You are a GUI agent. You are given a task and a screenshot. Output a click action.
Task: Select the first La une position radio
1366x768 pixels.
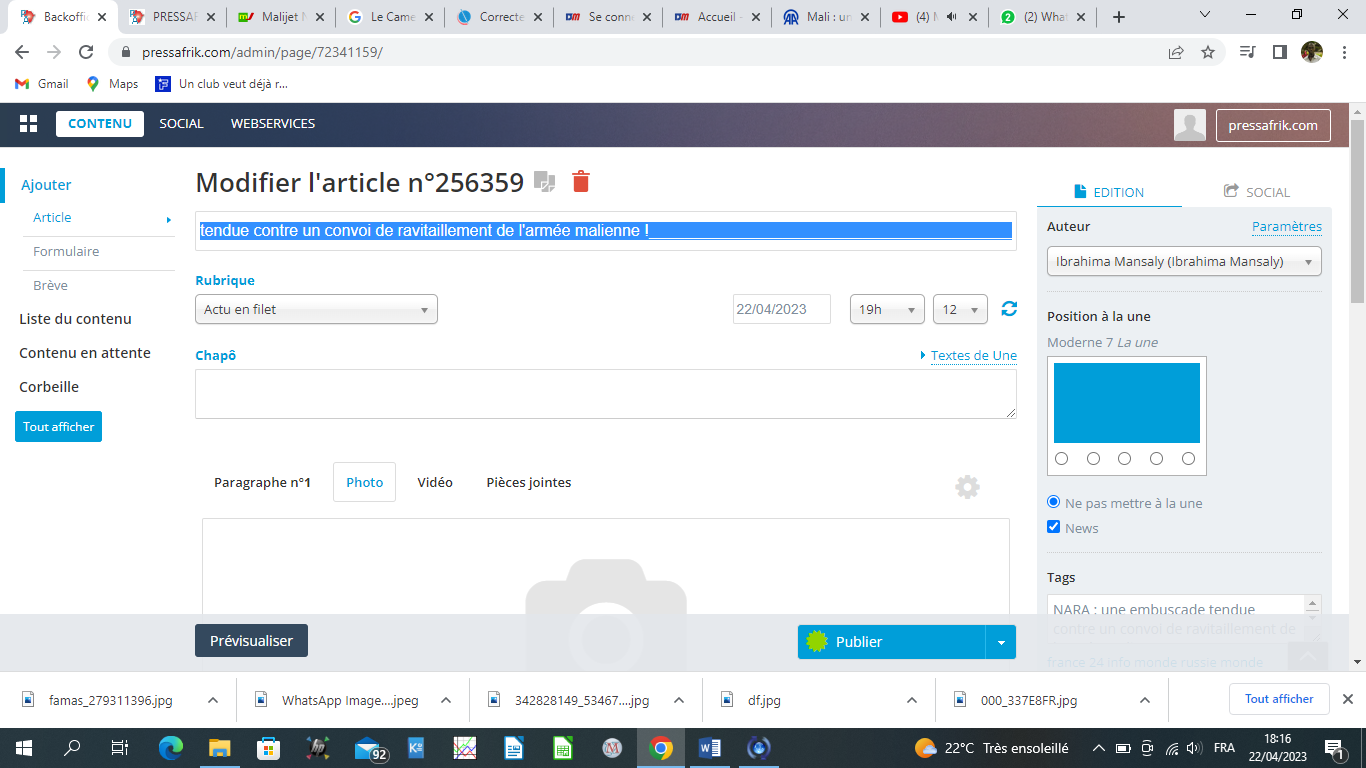[x=1061, y=459]
